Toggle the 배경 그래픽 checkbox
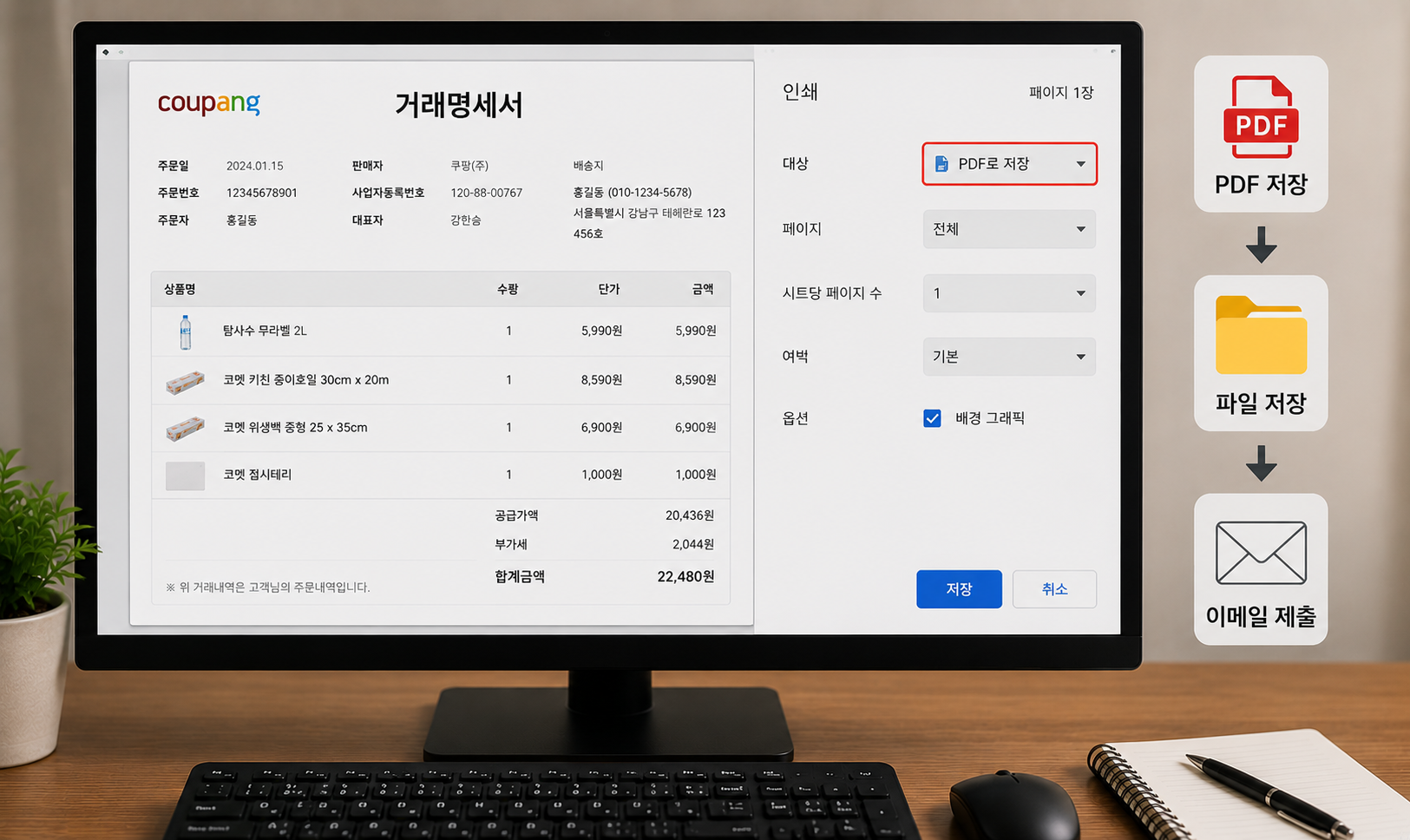 point(932,418)
